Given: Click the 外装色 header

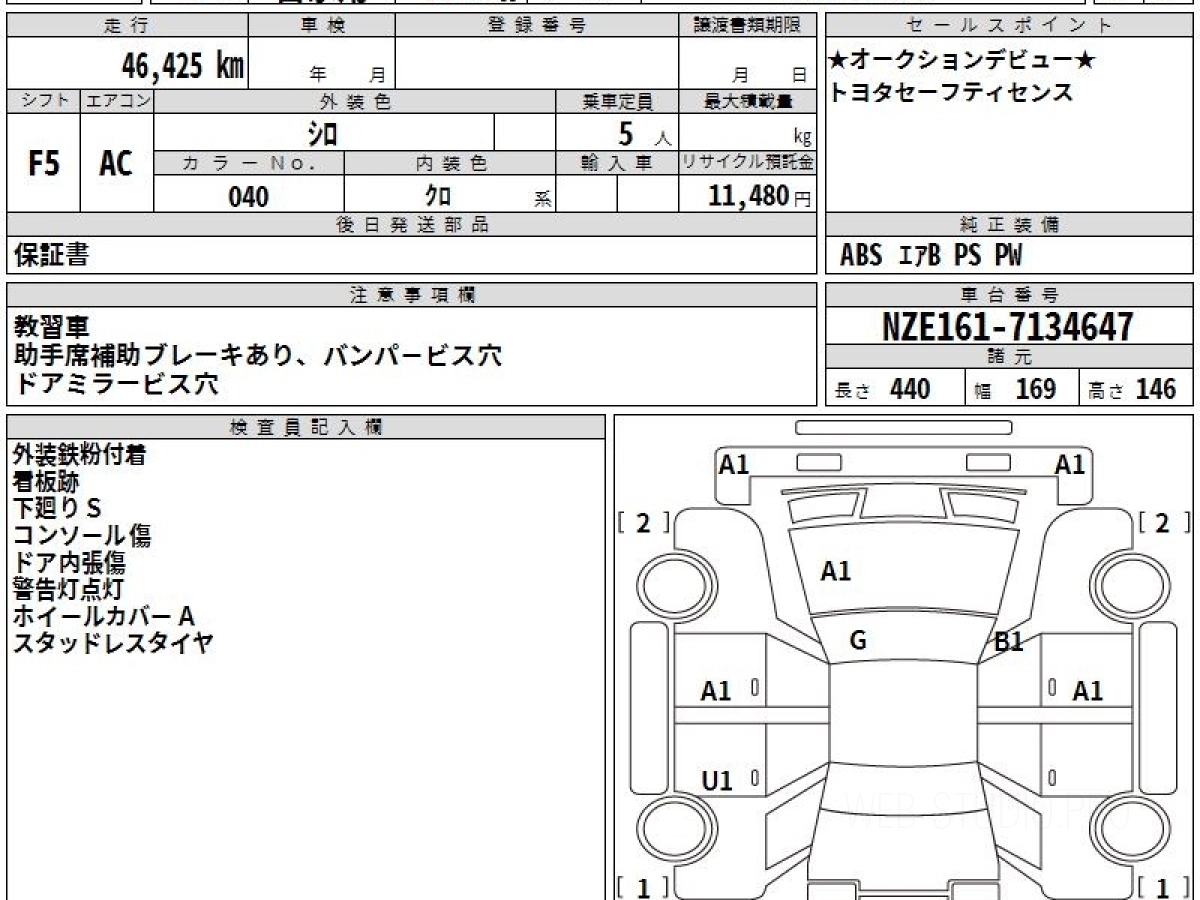Looking at the screenshot, I should click(355, 101).
